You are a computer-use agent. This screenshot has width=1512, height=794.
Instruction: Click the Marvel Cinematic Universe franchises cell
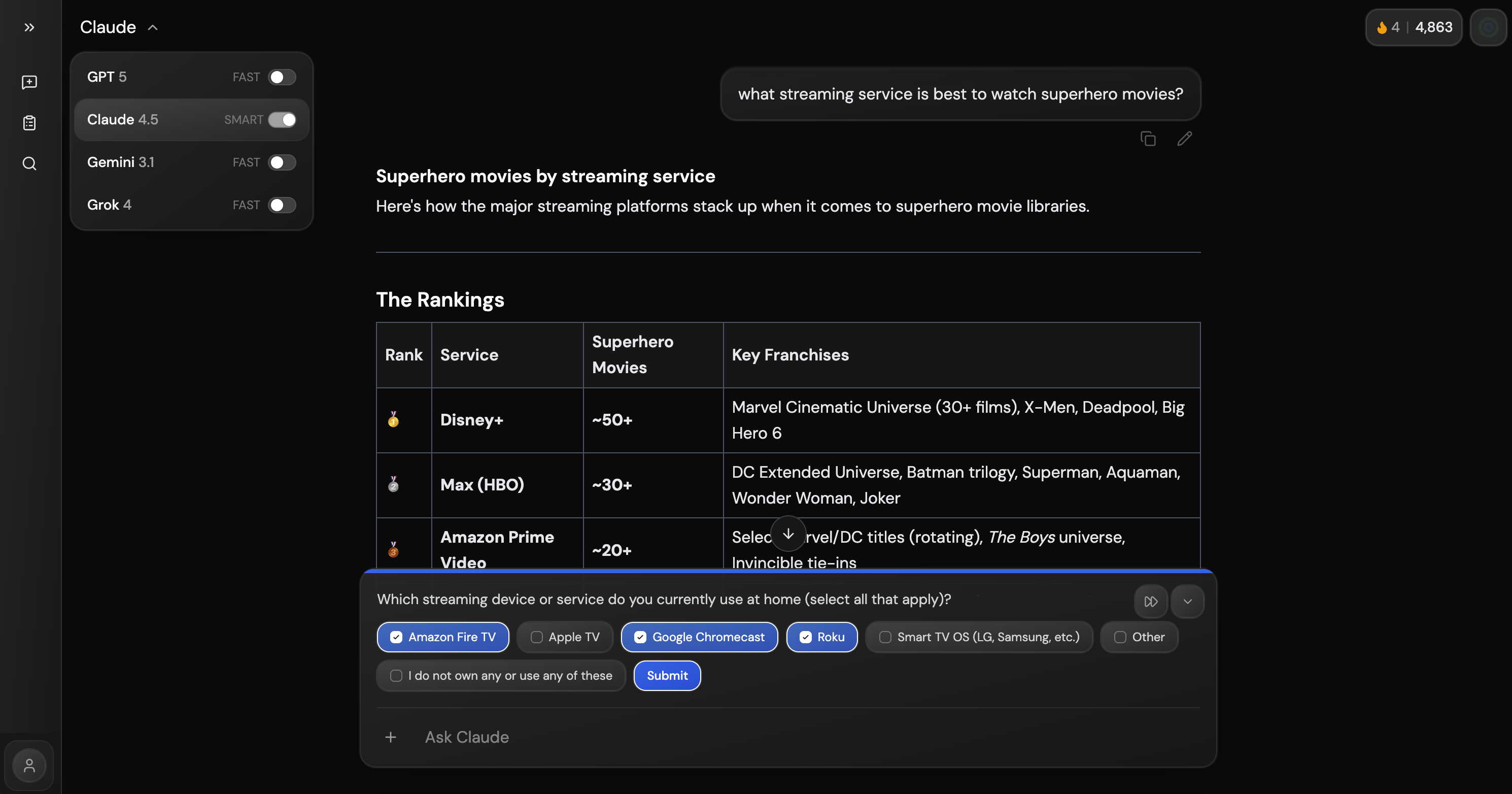961,420
